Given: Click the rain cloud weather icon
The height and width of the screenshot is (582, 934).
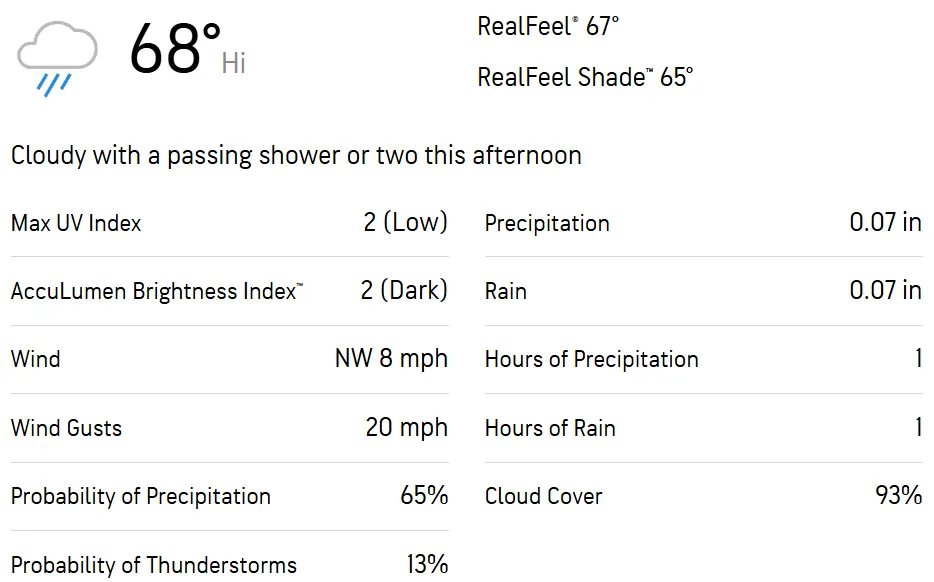Looking at the screenshot, I should click(x=57, y=58).
